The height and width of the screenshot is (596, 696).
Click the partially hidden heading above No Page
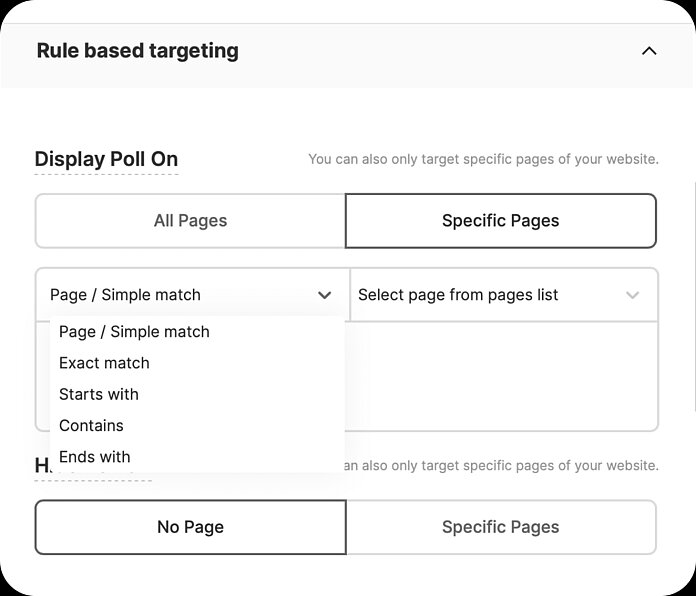[42, 466]
